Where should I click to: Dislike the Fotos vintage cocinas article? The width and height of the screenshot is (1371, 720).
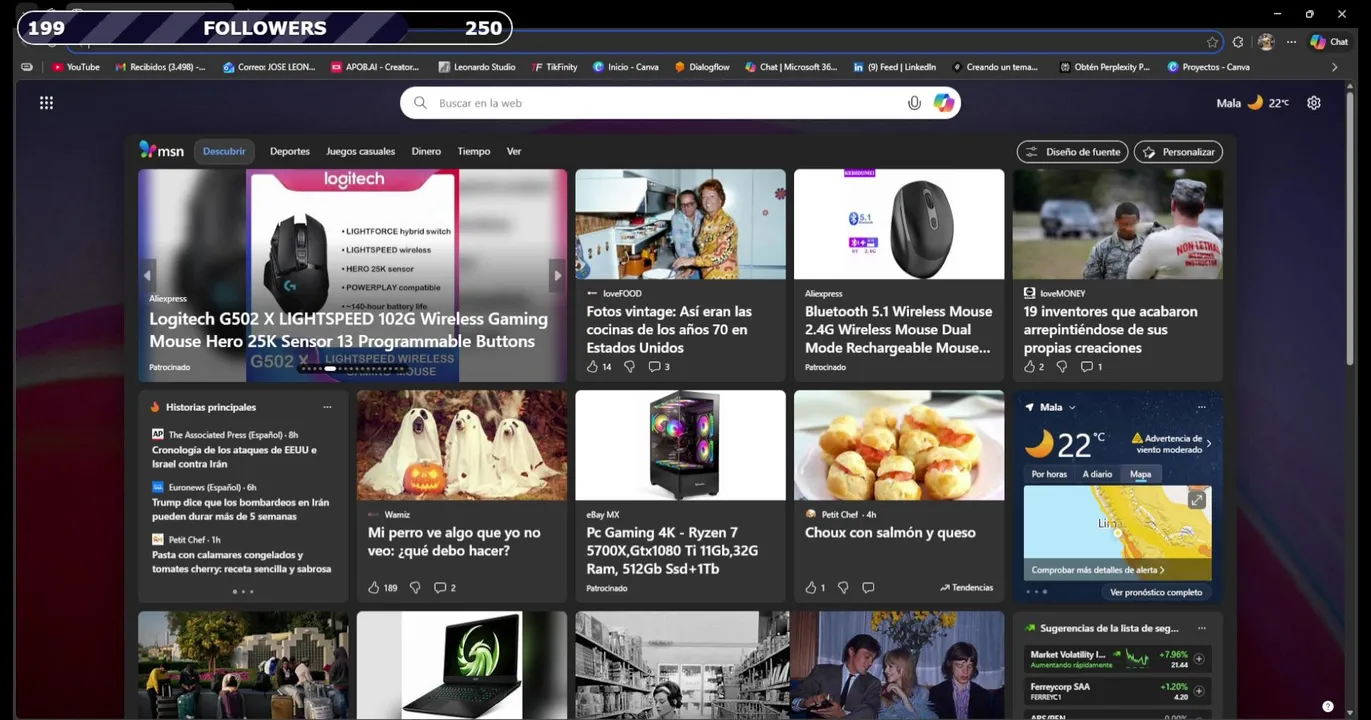click(629, 367)
